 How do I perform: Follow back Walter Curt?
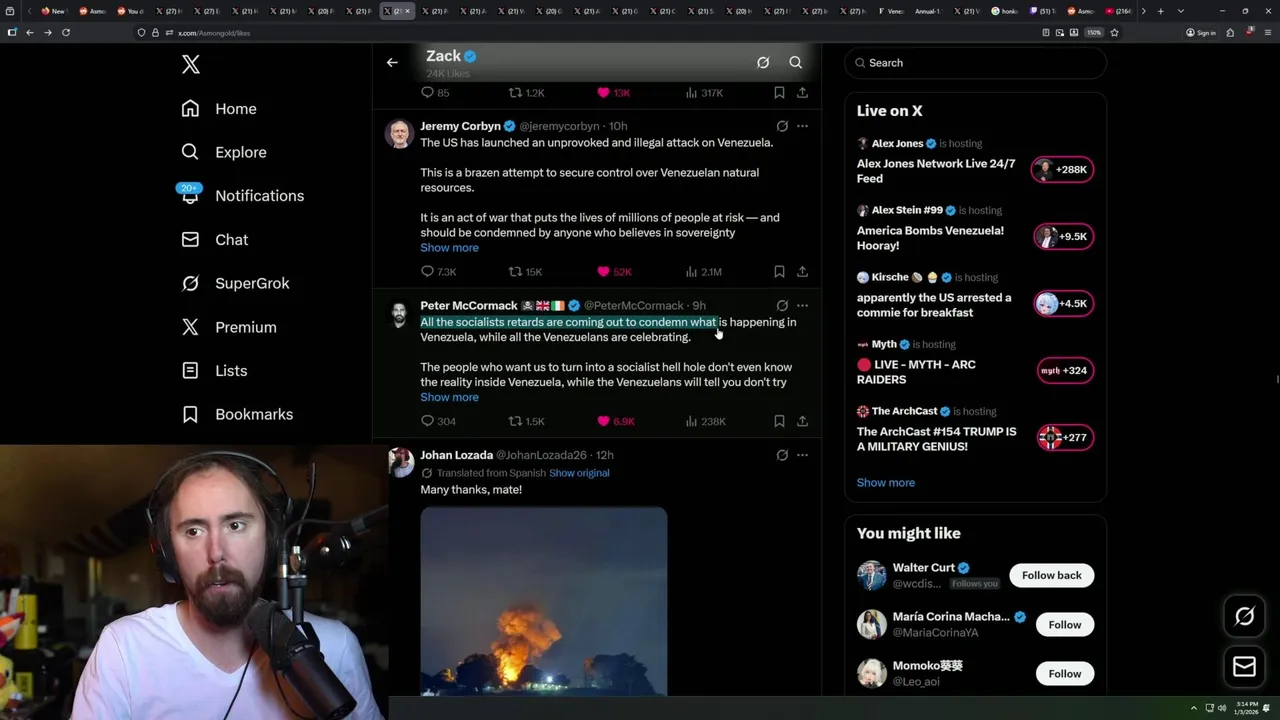pos(1051,576)
